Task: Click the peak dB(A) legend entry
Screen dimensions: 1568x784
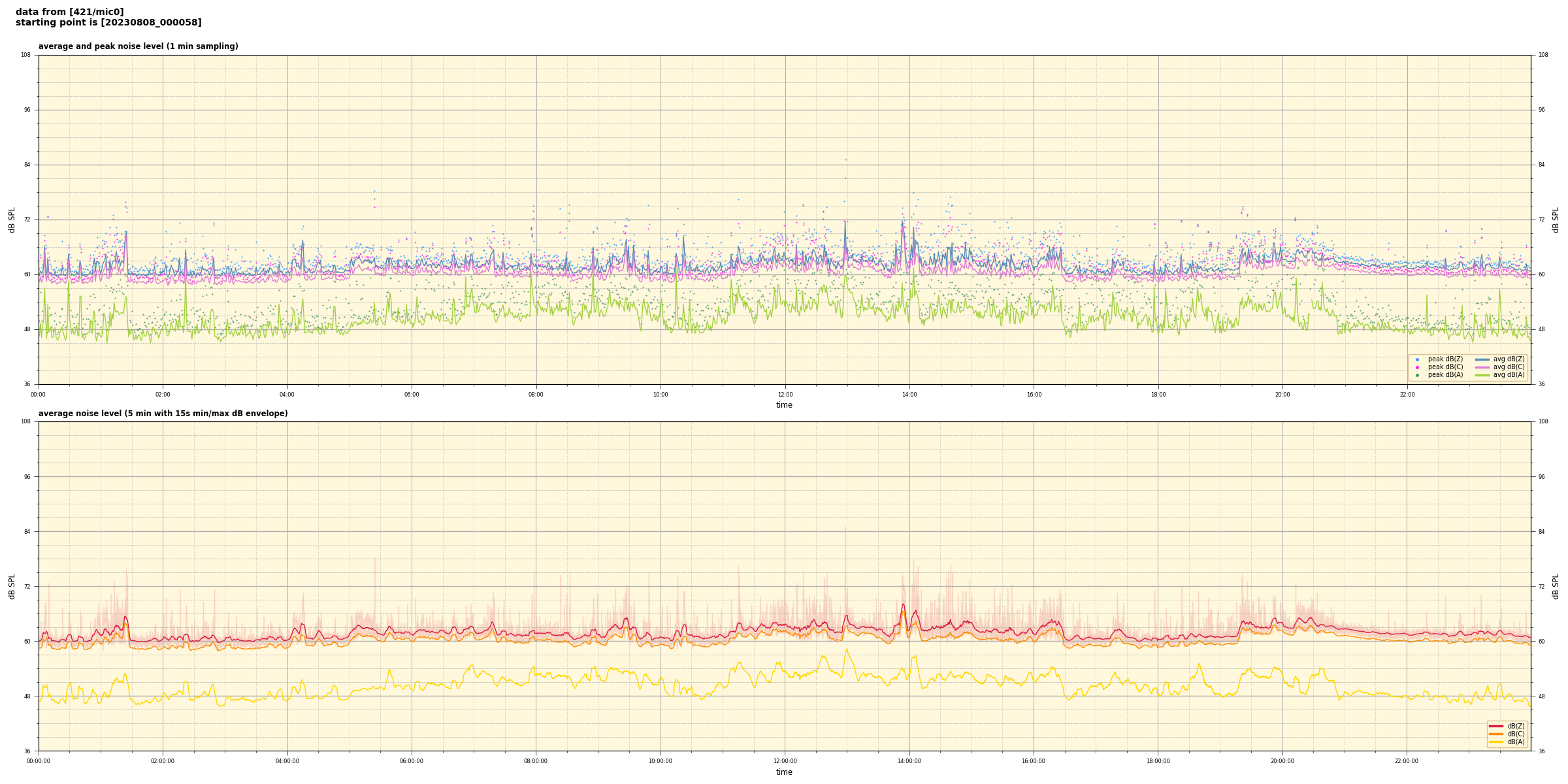Action: (x=1445, y=375)
